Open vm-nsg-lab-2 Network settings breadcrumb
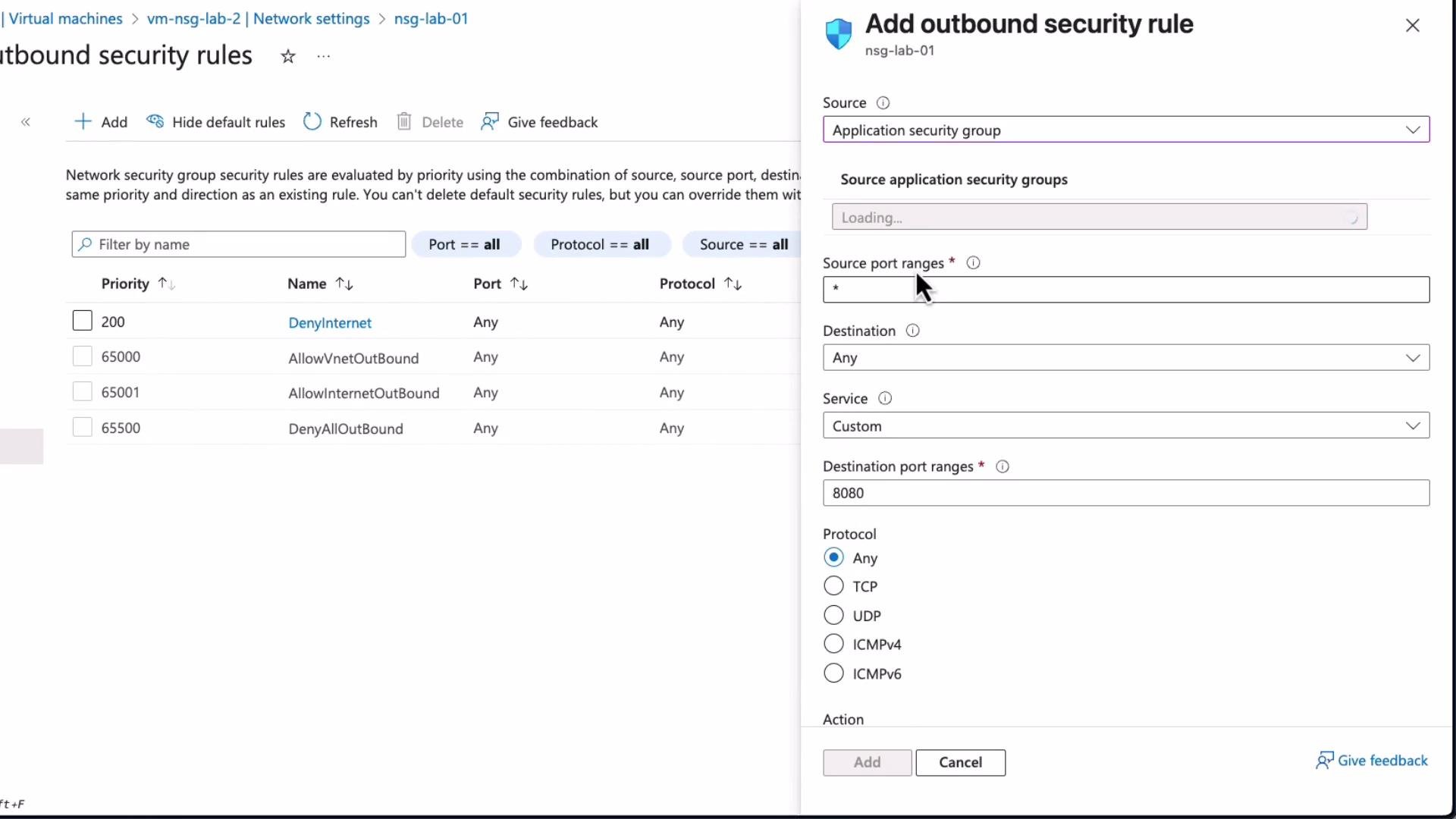The height and width of the screenshot is (819, 1456). (x=258, y=18)
